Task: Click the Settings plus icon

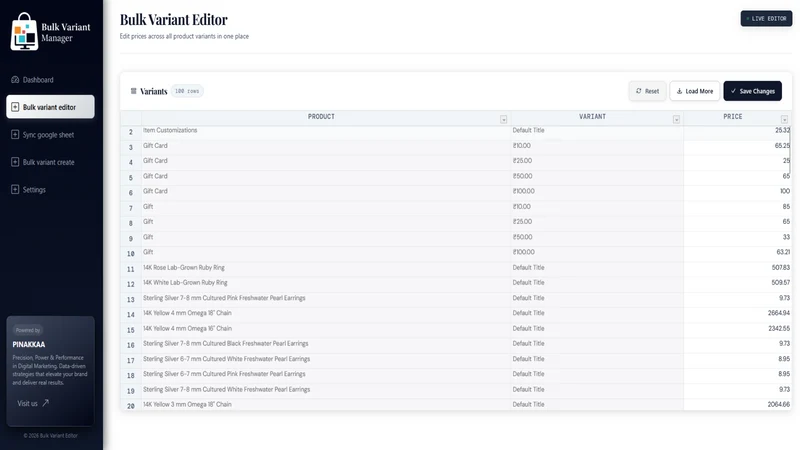Action: (15, 190)
